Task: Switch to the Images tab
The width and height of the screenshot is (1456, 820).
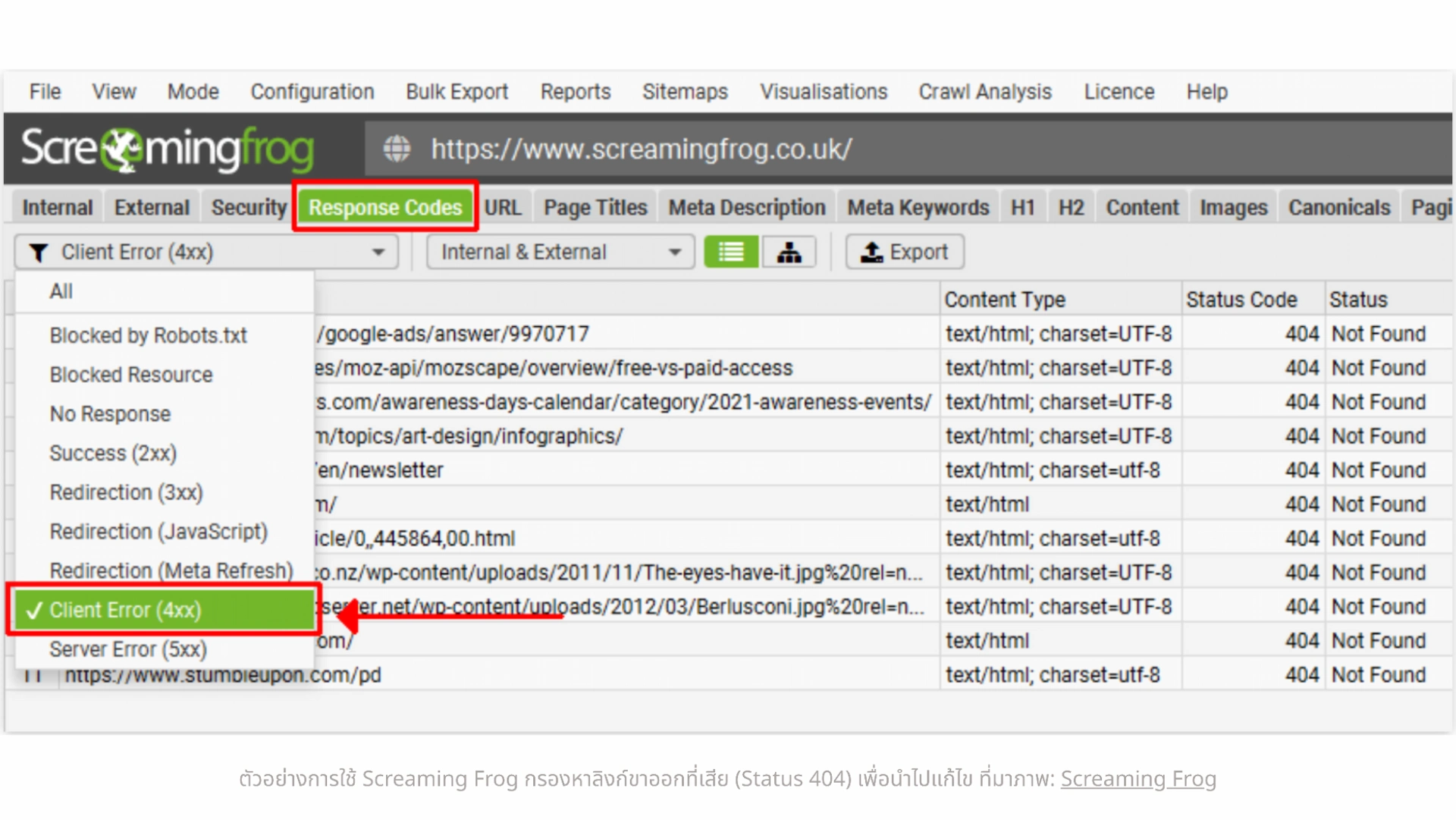Action: tap(1233, 207)
